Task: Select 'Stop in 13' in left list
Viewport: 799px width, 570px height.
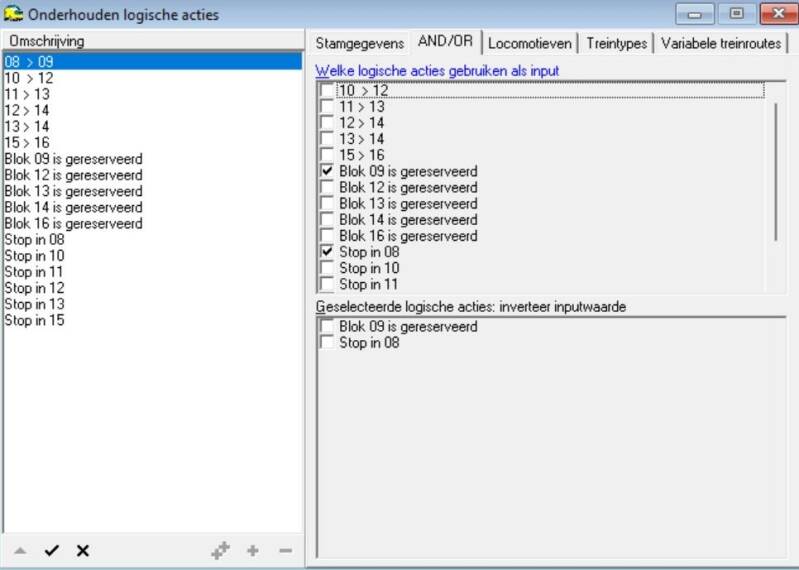Action: (152, 304)
